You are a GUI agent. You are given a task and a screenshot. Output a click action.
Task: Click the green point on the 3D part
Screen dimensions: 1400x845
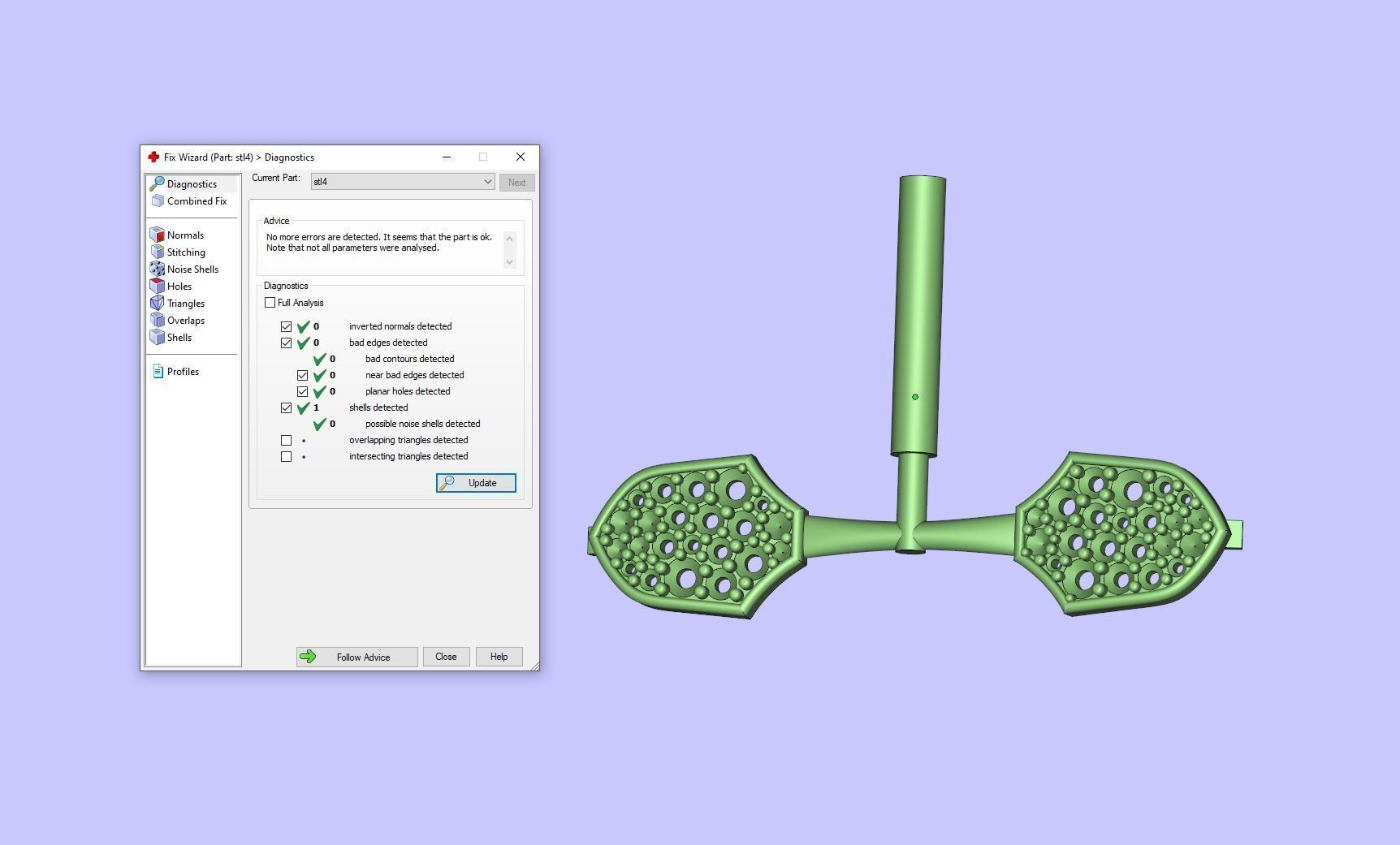point(915,397)
